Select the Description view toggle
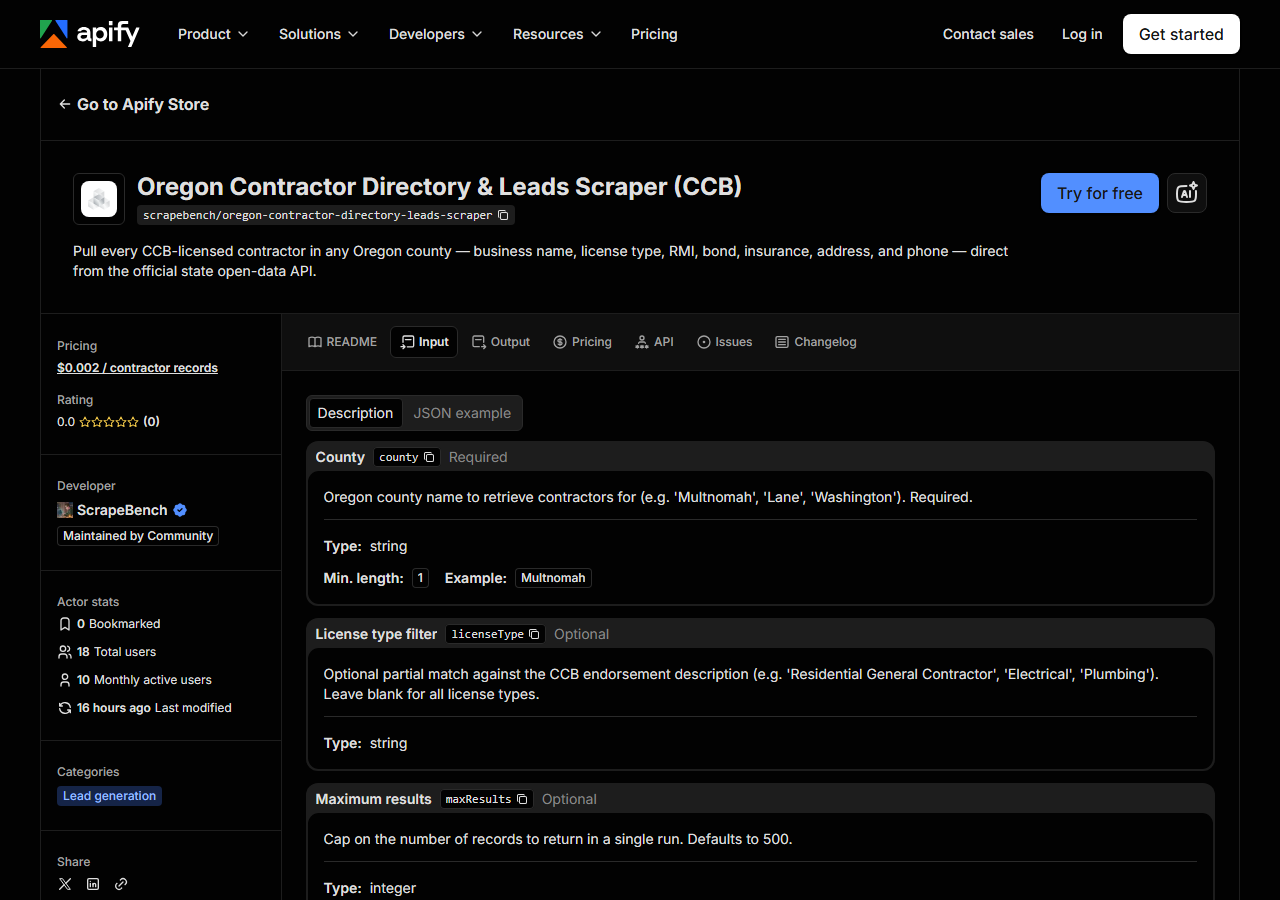 (355, 413)
